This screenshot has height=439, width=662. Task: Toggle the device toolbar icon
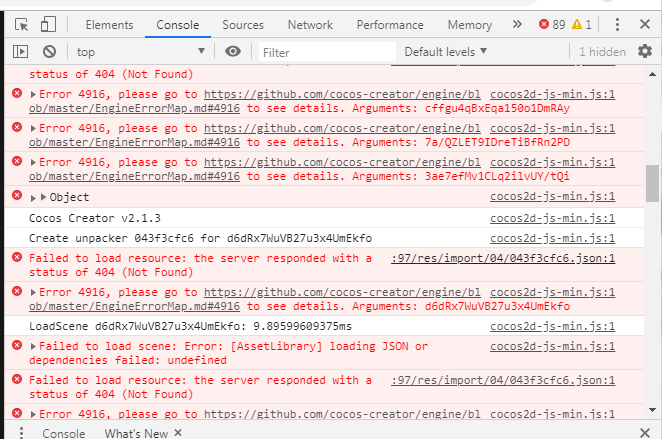pos(48,25)
